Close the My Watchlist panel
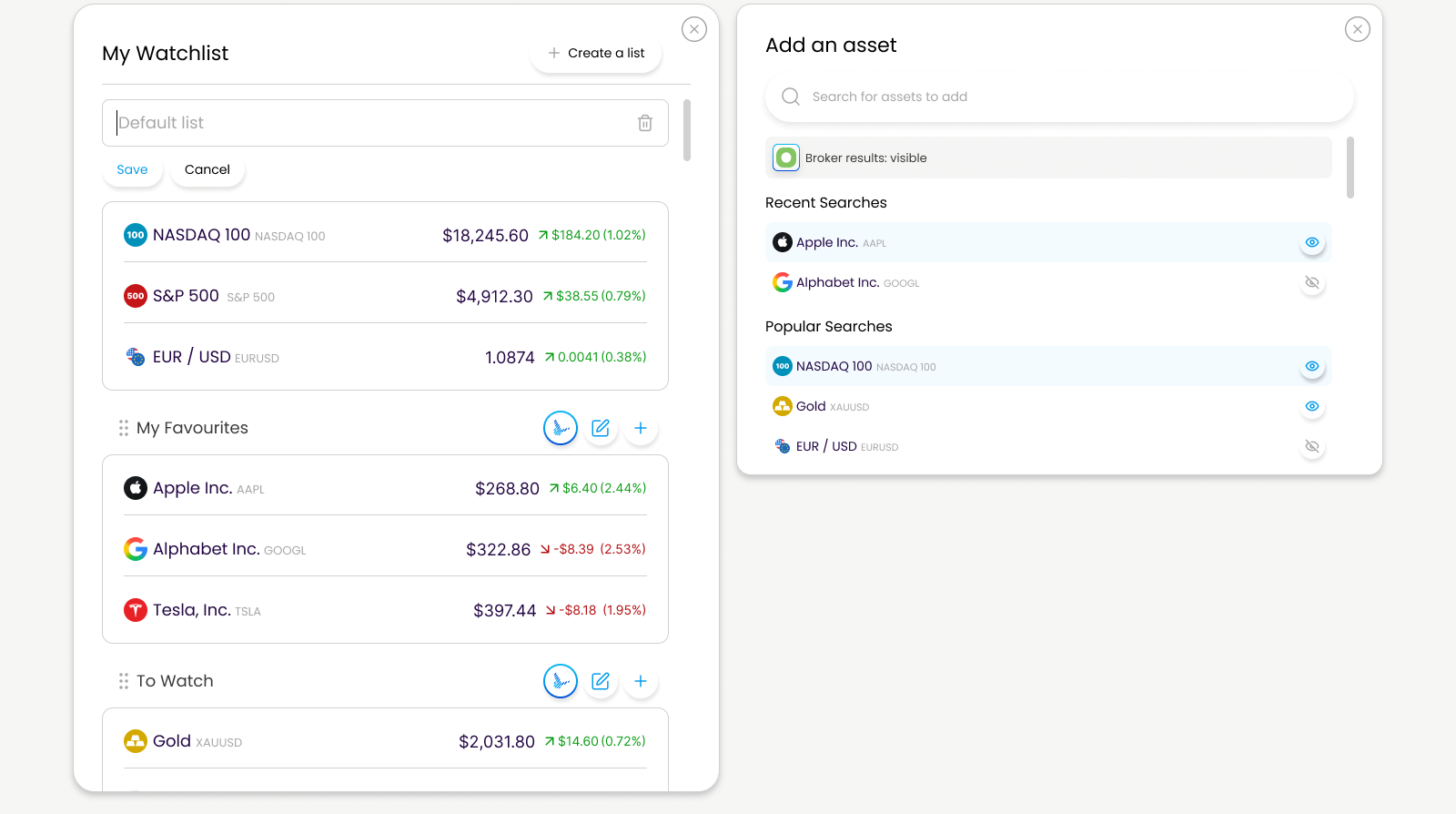 (694, 29)
